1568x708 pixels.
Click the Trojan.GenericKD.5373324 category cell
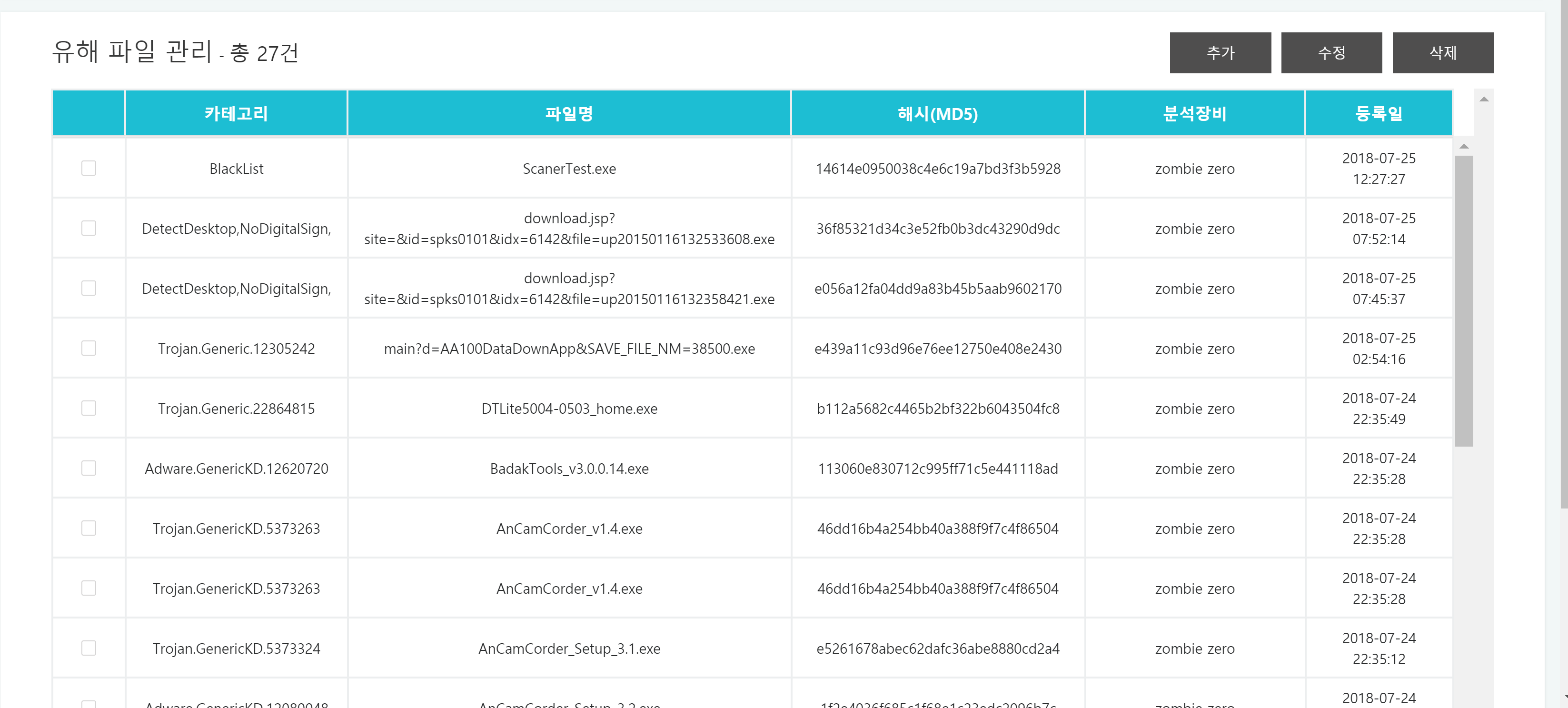point(236,649)
